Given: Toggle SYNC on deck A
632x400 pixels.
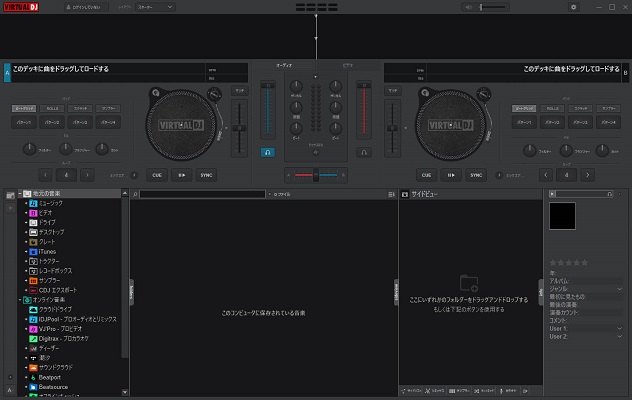Looking at the screenshot, I should coord(206,175).
